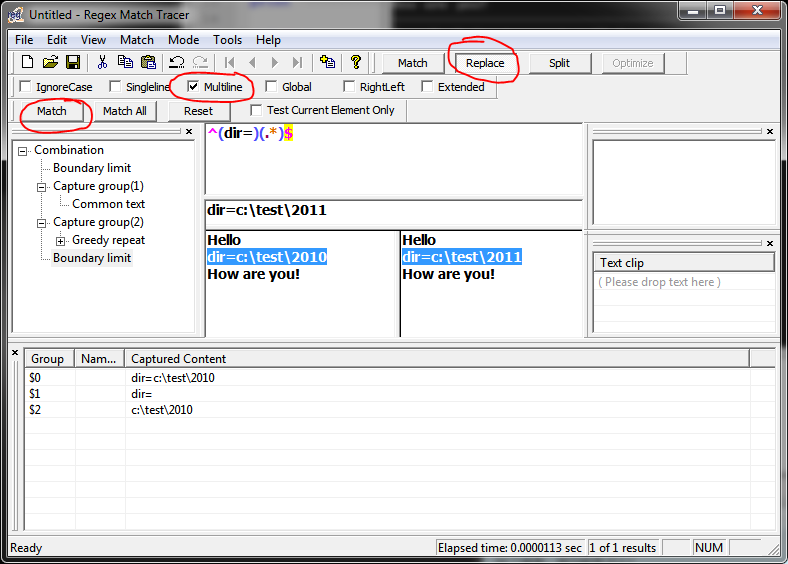Screen dimensions: 788x564
Task: Open the File menu
Action: [x=24, y=40]
